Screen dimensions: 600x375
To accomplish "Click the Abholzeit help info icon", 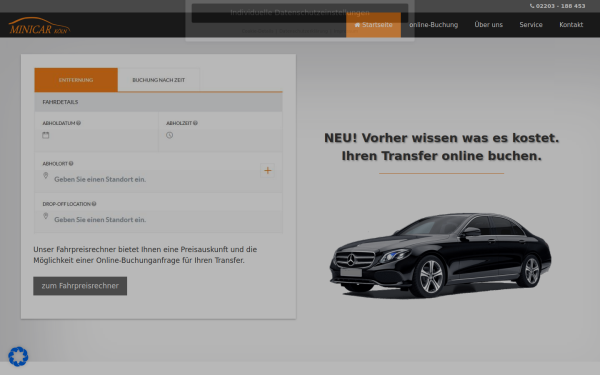I will click(195, 123).
